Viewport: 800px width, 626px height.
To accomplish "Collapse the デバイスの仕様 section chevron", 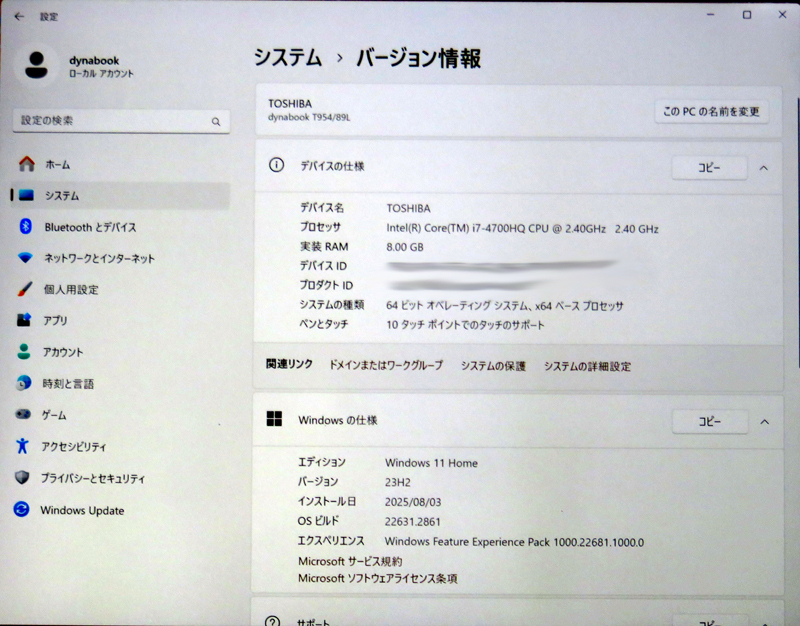I will [x=764, y=168].
